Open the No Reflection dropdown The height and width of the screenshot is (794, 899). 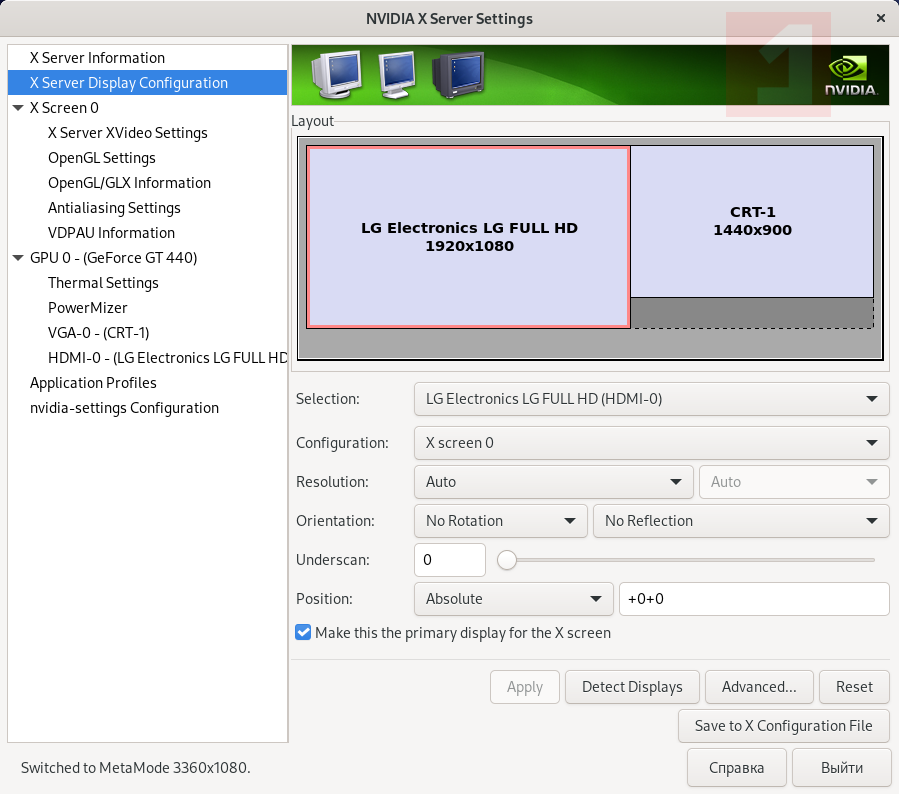pos(741,521)
